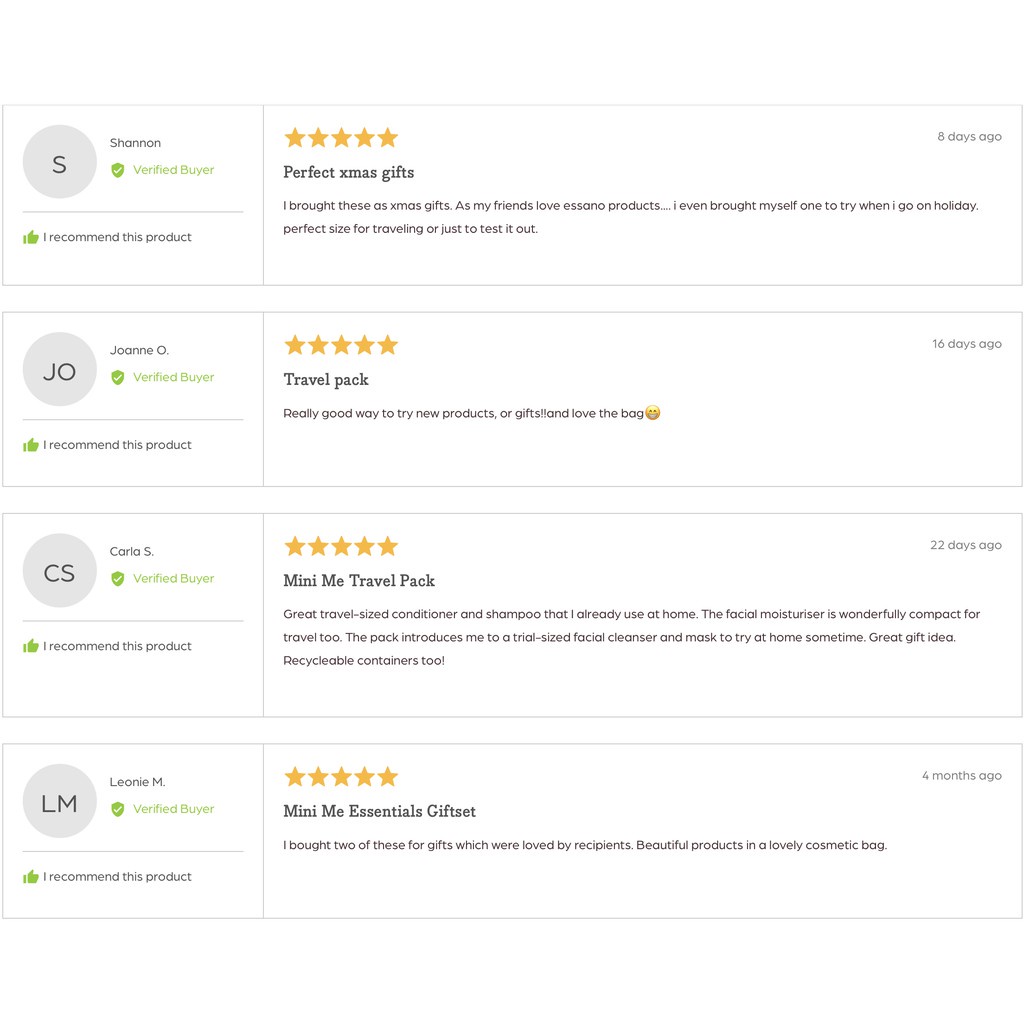Click the thumbs-up icon in Joanne's review
This screenshot has height=1024, width=1024.
pyautogui.click(x=31, y=445)
